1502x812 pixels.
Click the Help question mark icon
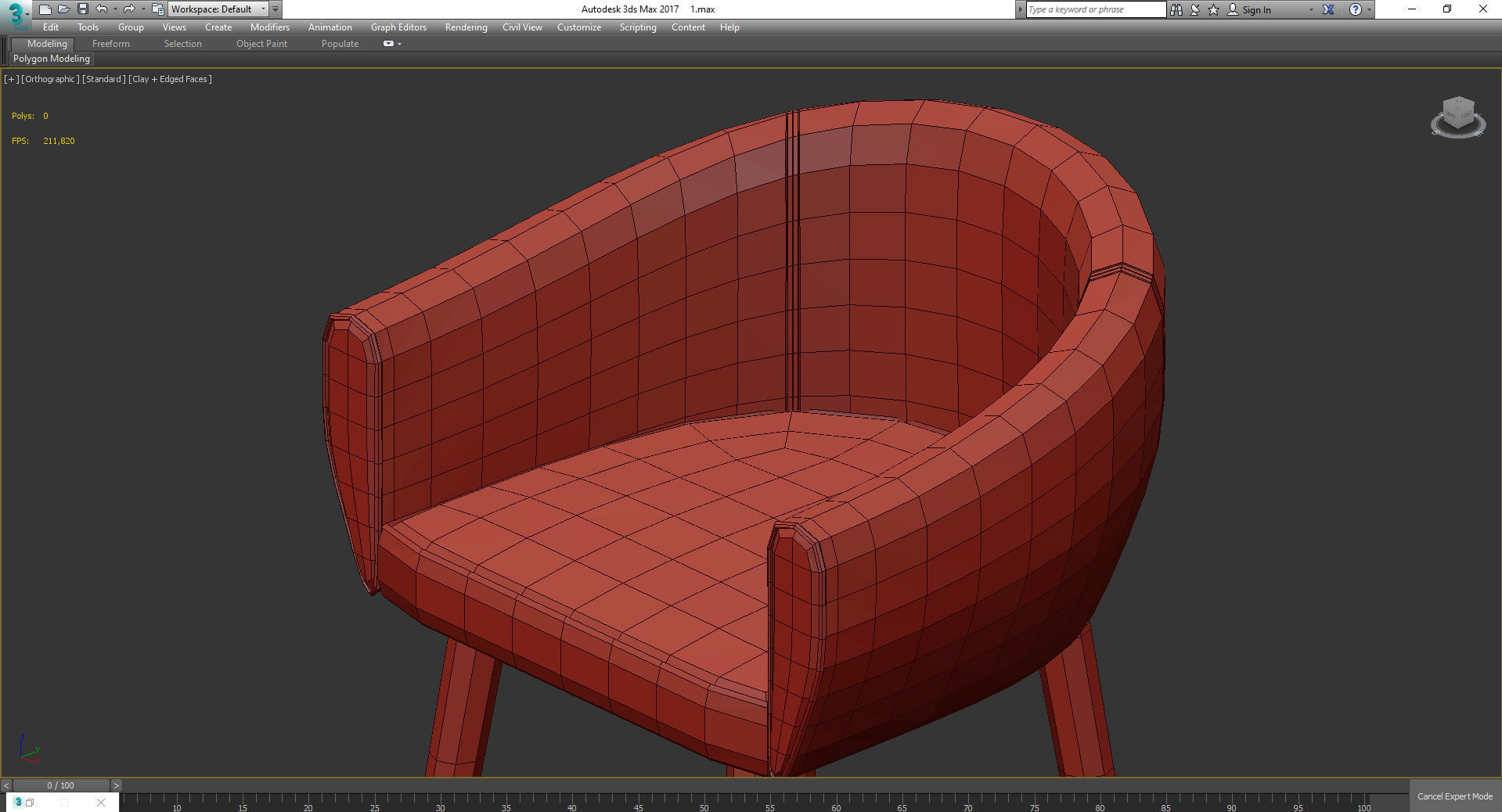pyautogui.click(x=1356, y=9)
